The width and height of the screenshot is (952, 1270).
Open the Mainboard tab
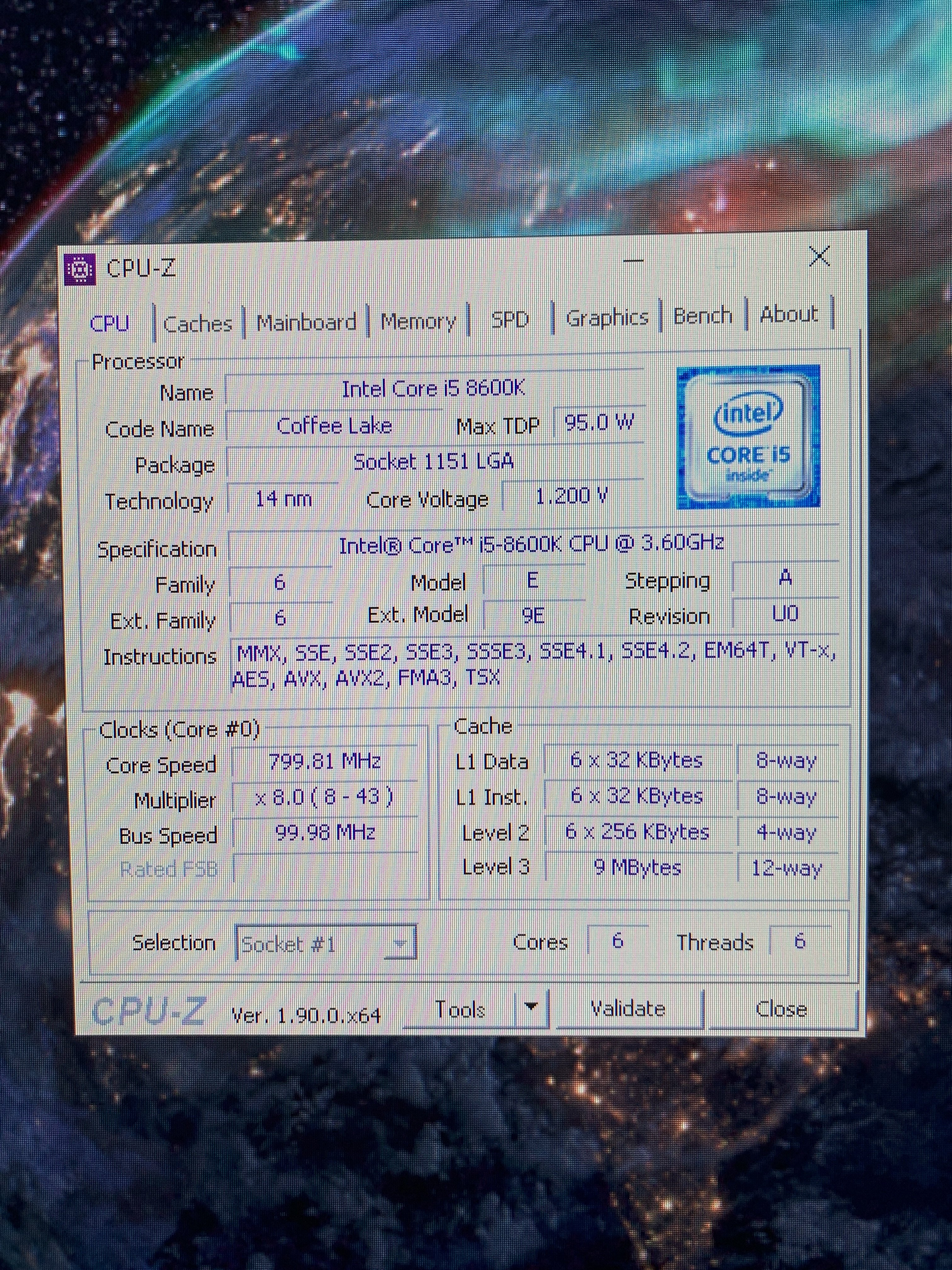click(306, 322)
